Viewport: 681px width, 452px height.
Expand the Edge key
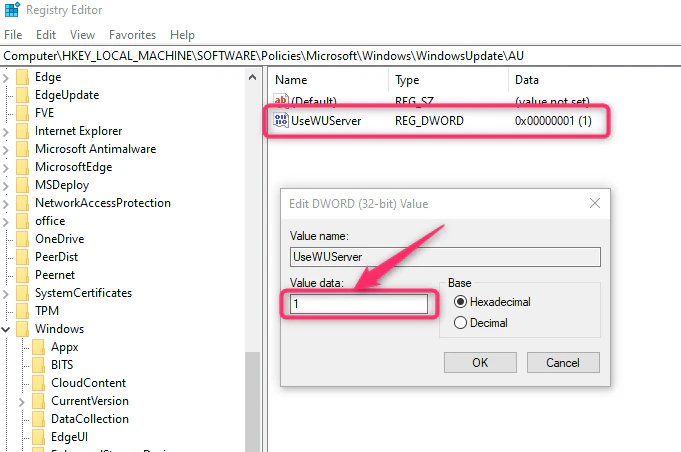click(x=6, y=78)
